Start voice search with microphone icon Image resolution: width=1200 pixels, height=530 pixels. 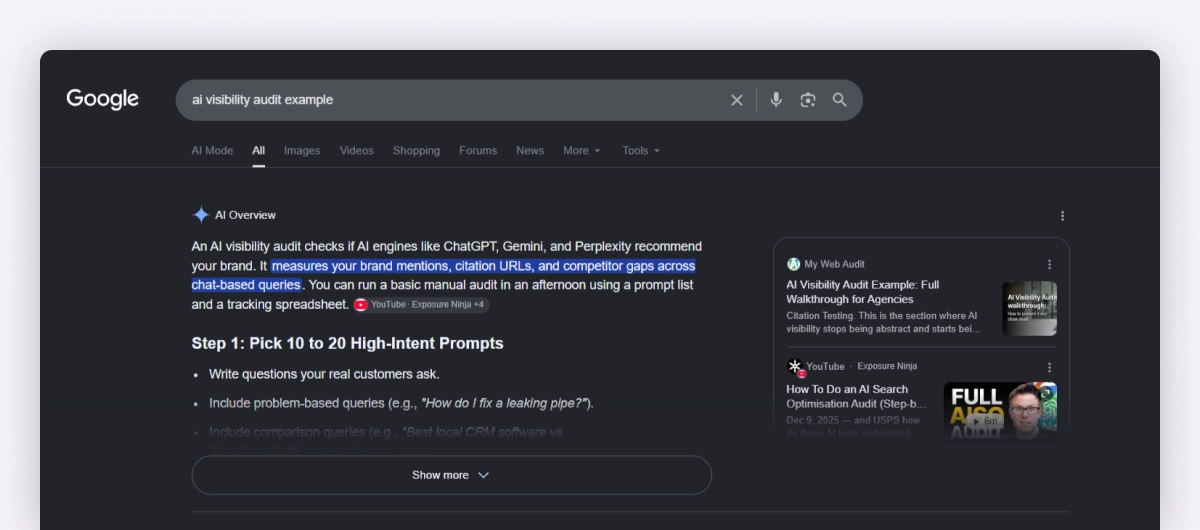pyautogui.click(x=776, y=100)
